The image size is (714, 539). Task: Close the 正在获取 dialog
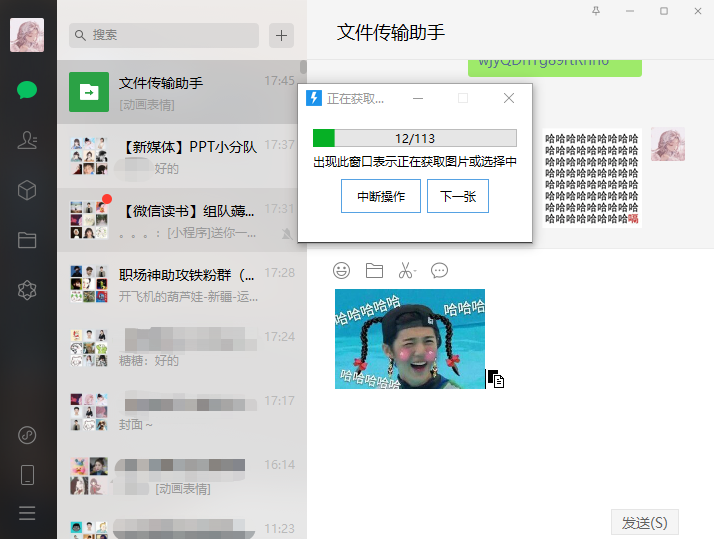click(x=509, y=98)
